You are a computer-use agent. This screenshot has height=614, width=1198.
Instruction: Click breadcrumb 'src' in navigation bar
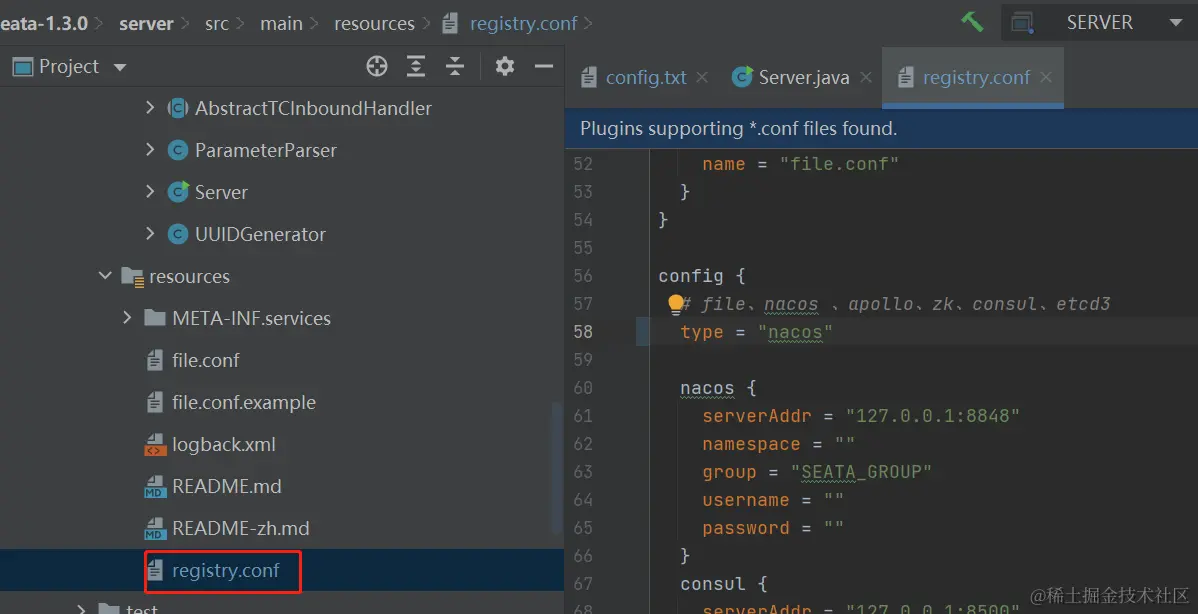point(216,24)
